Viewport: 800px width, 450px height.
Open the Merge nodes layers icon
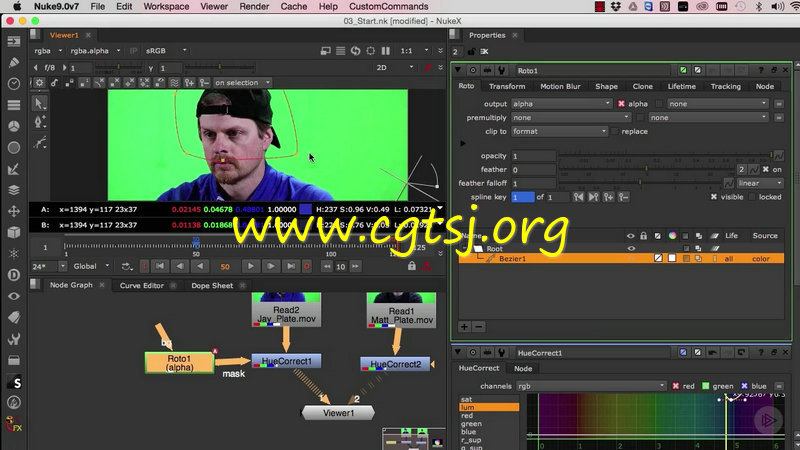coord(14,190)
